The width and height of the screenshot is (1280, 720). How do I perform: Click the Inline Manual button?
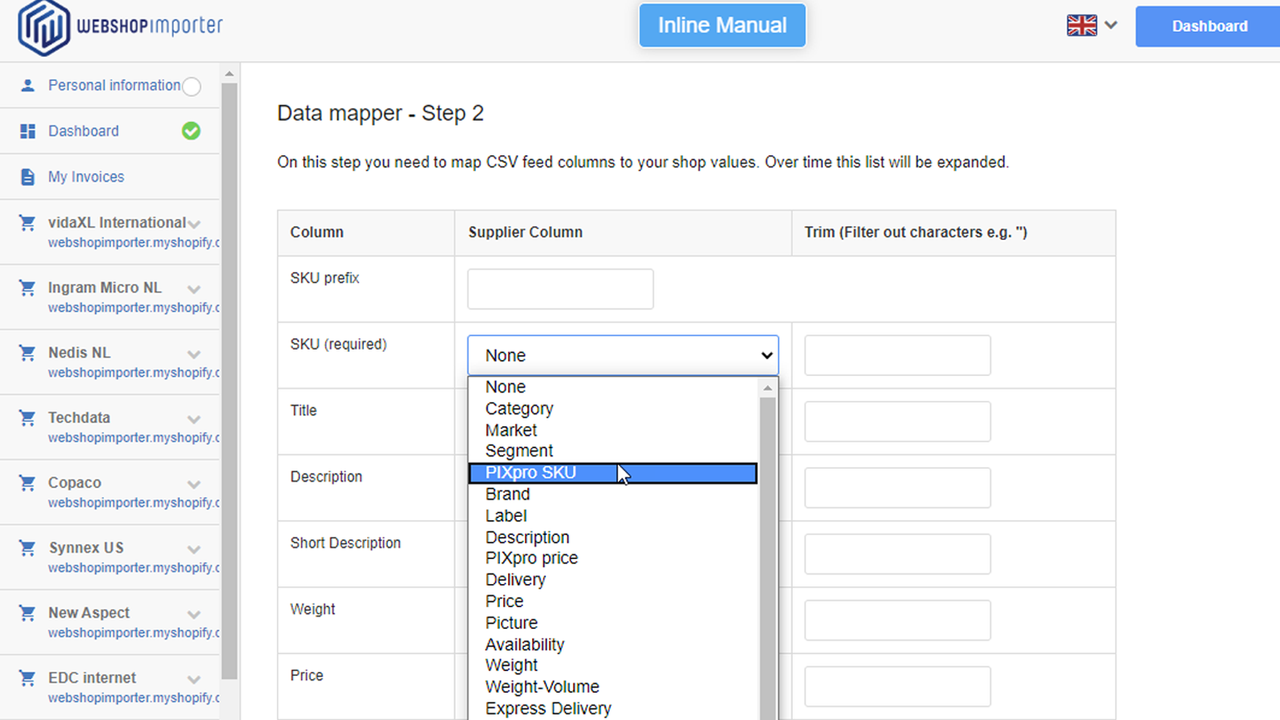722,25
